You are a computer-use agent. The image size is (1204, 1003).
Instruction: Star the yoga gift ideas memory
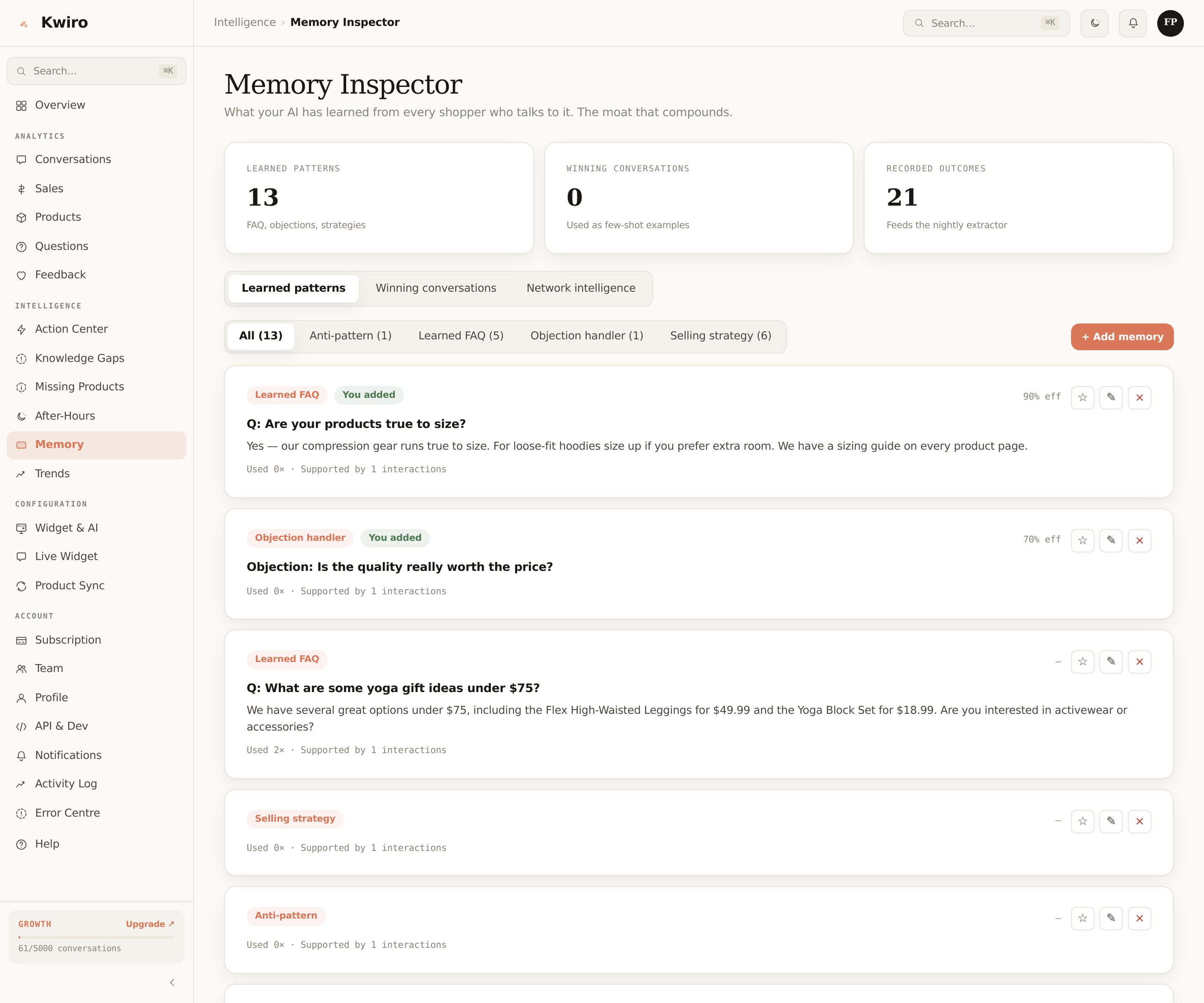coord(1082,662)
